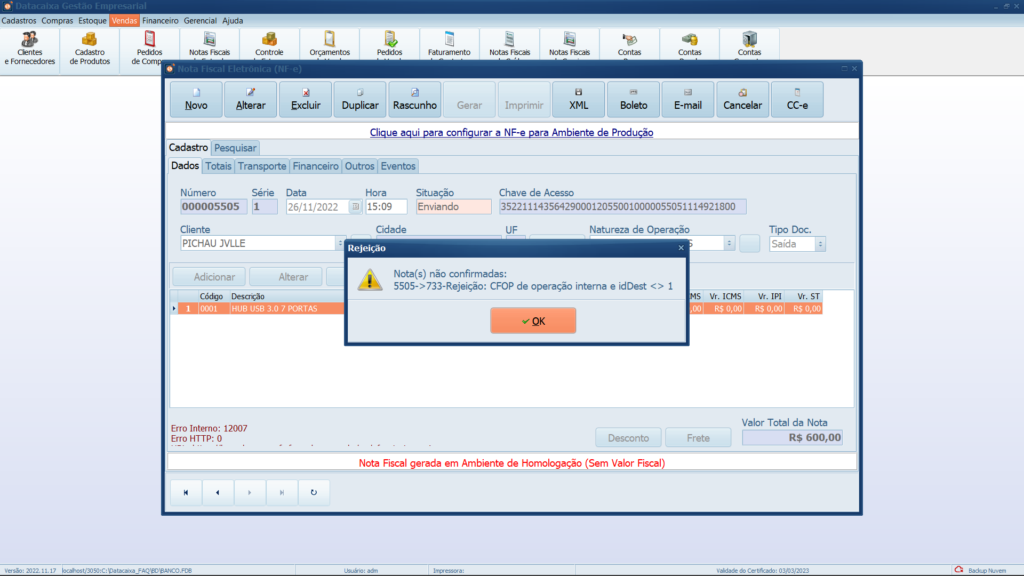Expand the Tipo Doc. Saída dropdown
The height and width of the screenshot is (576, 1024).
click(820, 243)
